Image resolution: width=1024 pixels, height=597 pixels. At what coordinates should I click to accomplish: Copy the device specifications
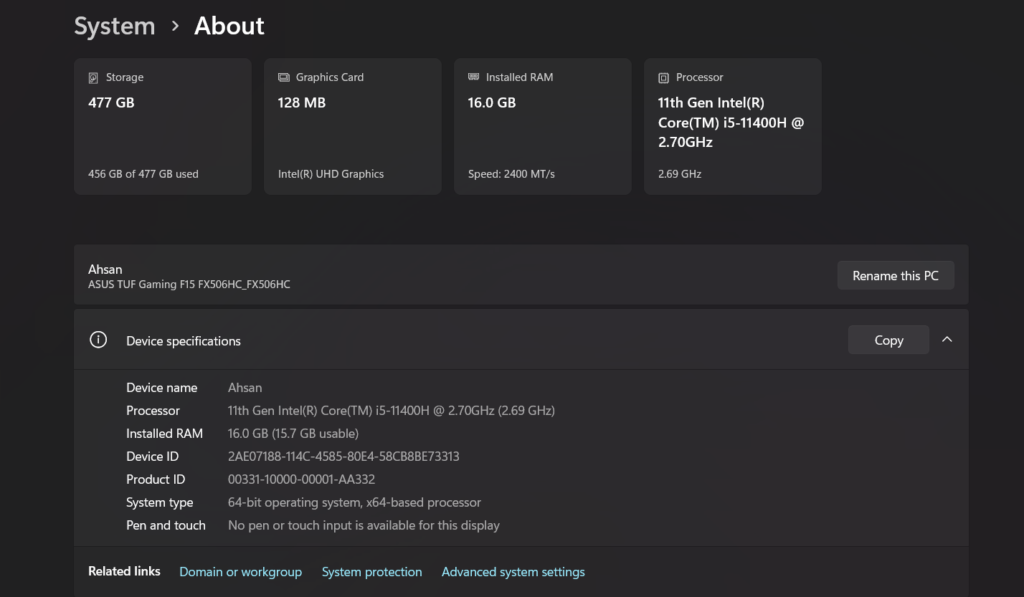click(888, 340)
